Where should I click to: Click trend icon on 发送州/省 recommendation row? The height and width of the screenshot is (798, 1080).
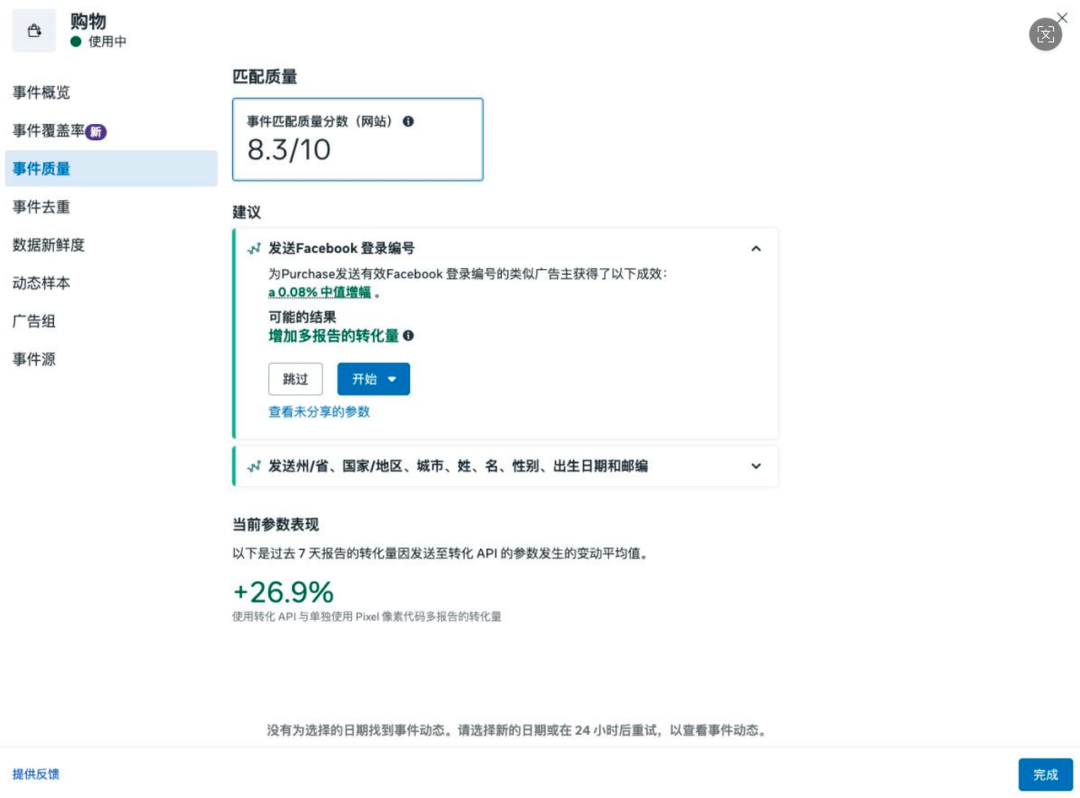[x=254, y=466]
